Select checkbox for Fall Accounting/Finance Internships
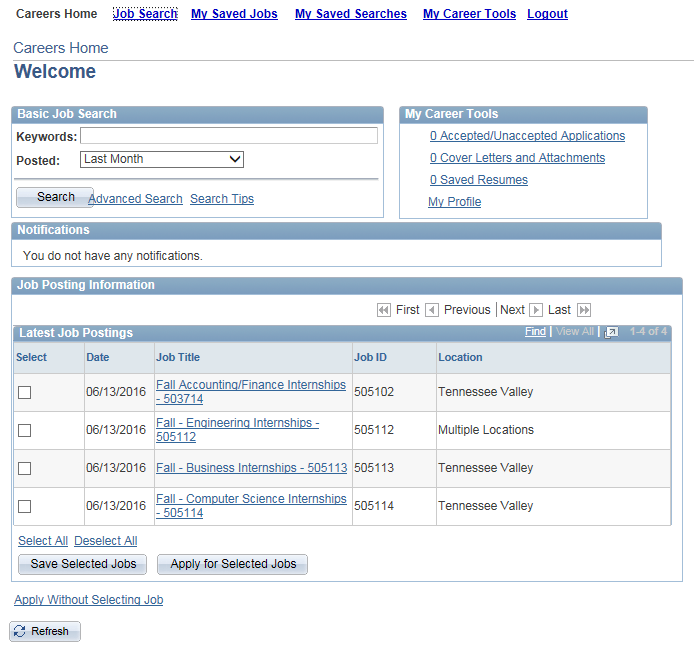694x650 pixels. (24, 392)
